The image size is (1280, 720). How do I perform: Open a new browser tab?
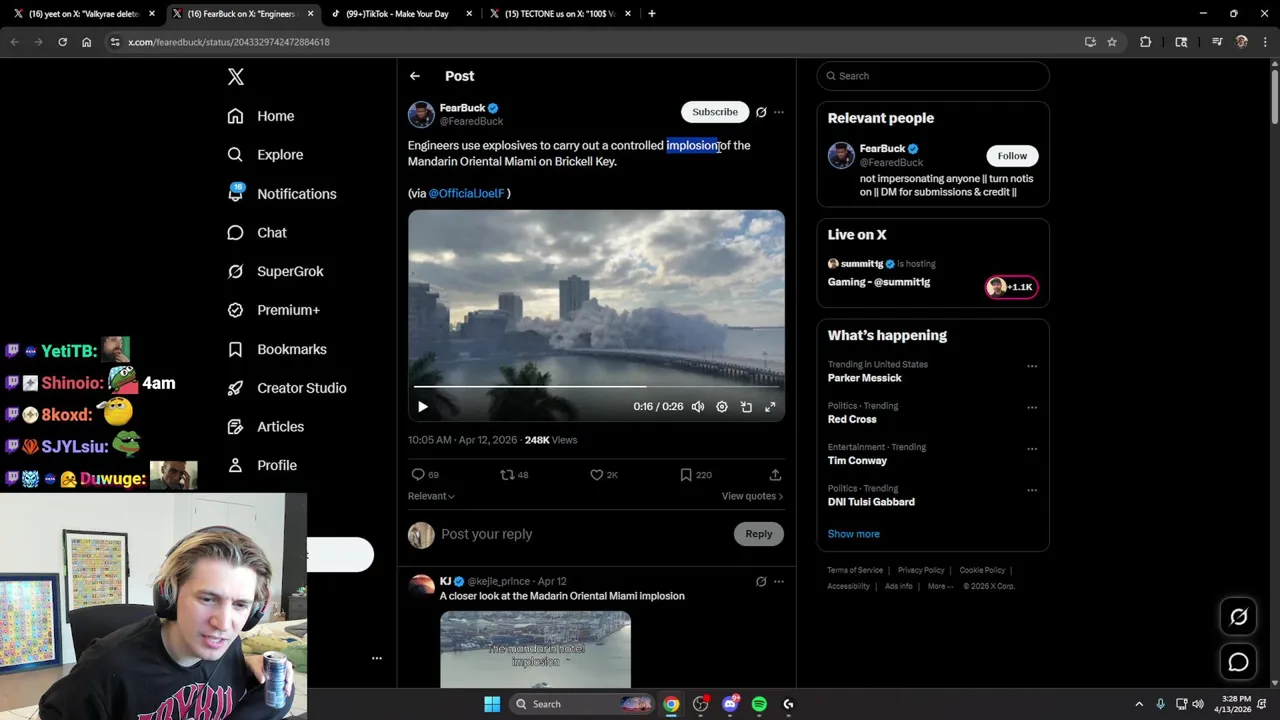point(652,14)
